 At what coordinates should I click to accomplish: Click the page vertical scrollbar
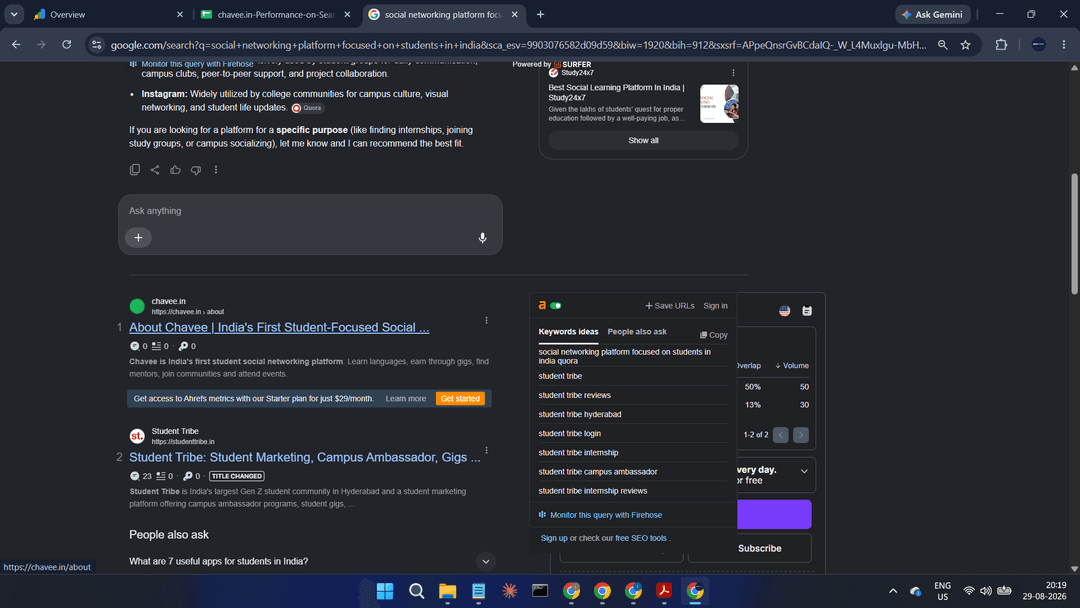[x=1074, y=234]
